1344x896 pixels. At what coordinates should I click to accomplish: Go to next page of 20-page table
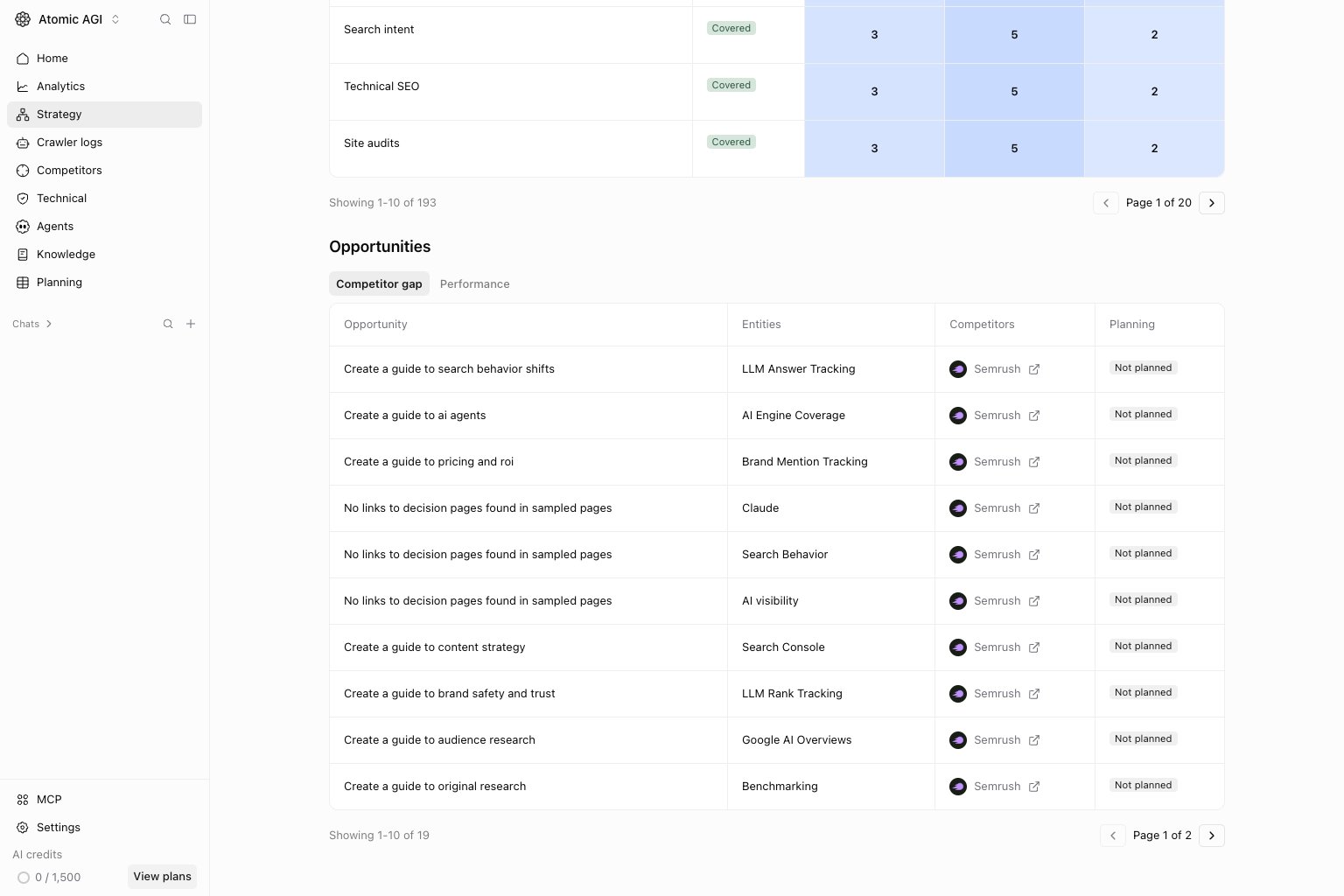1212,203
